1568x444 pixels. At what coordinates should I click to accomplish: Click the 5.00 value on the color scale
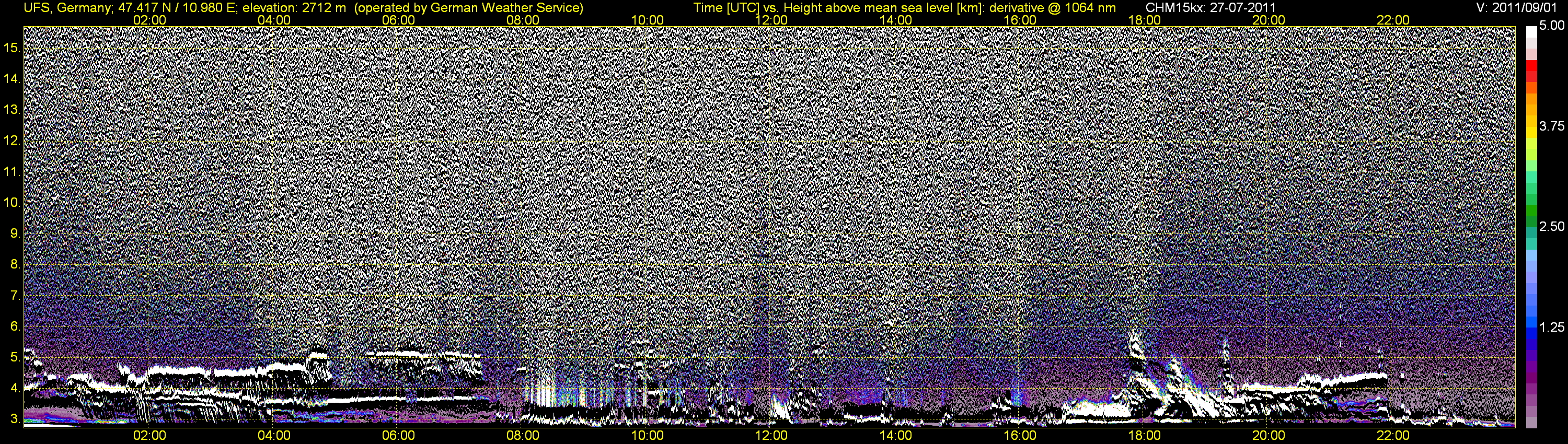1552,26
